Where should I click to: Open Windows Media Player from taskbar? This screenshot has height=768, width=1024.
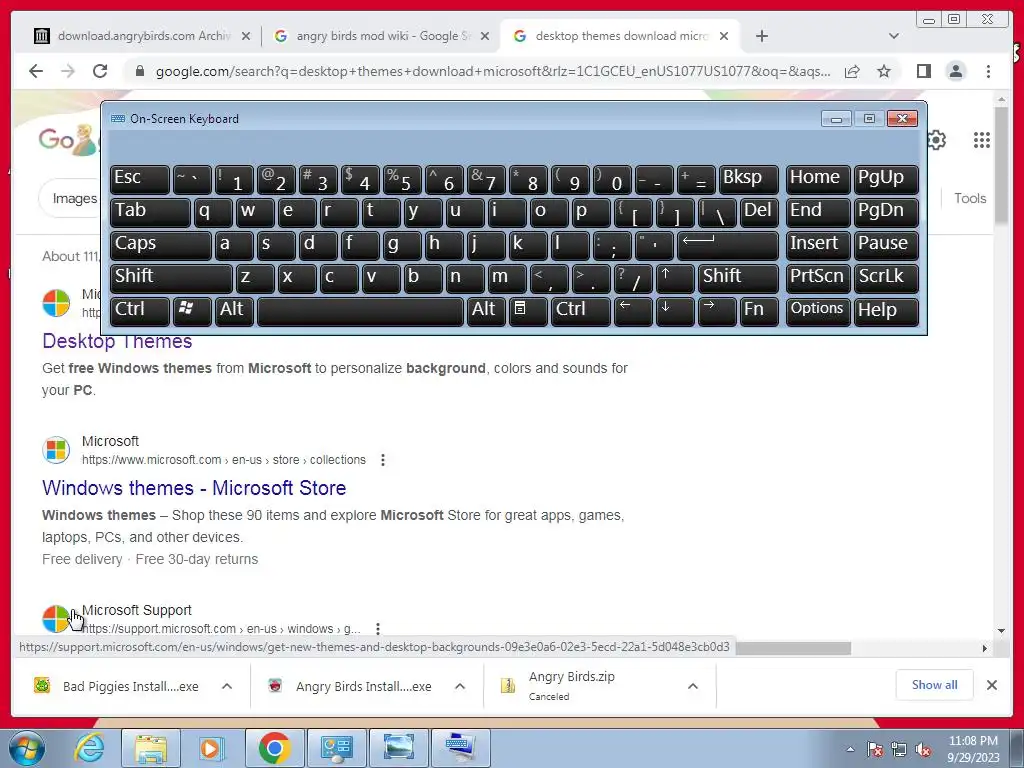click(x=210, y=748)
